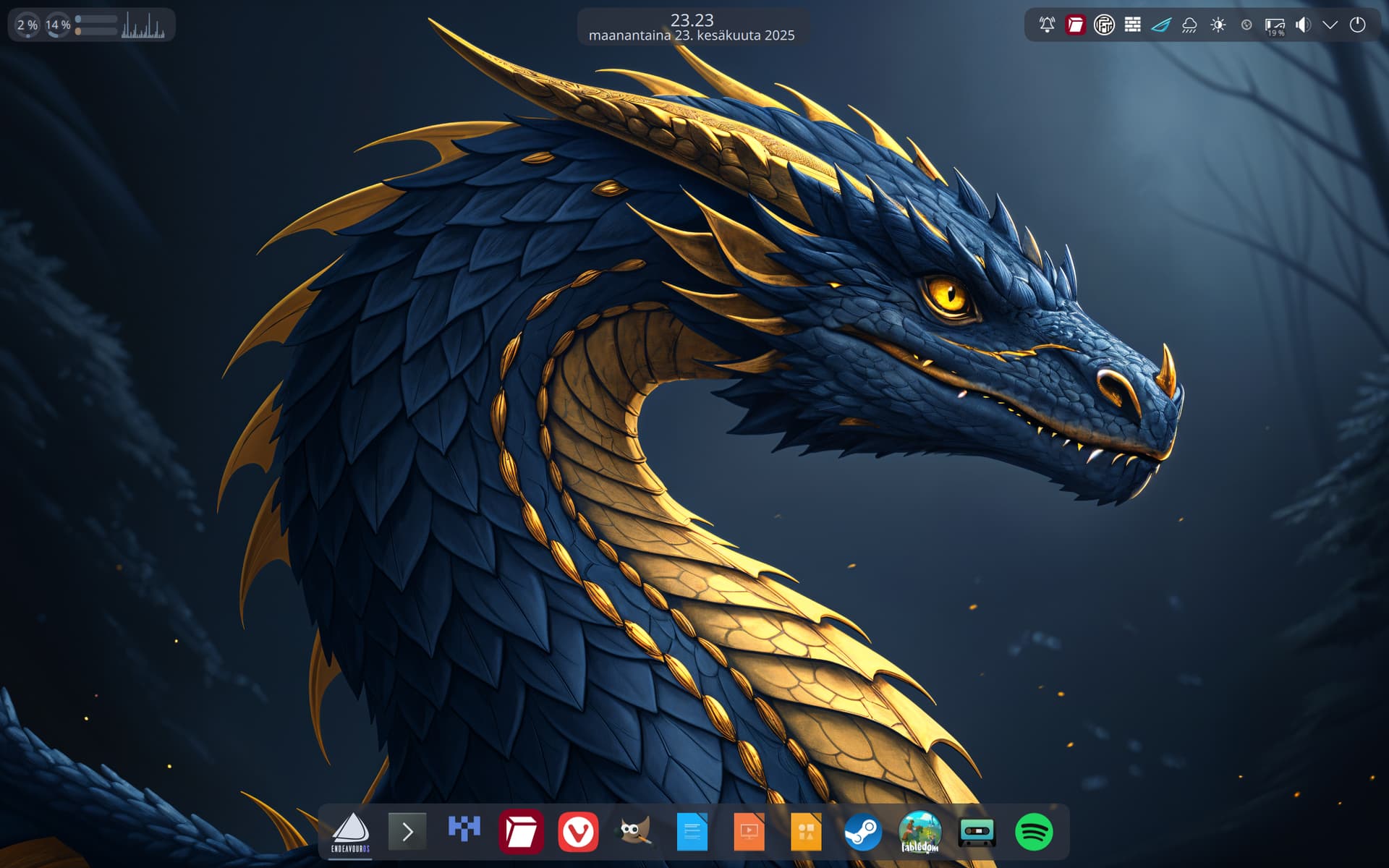Open LibreOffice Impress presentation icon
The height and width of the screenshot is (868, 1389).
749,832
